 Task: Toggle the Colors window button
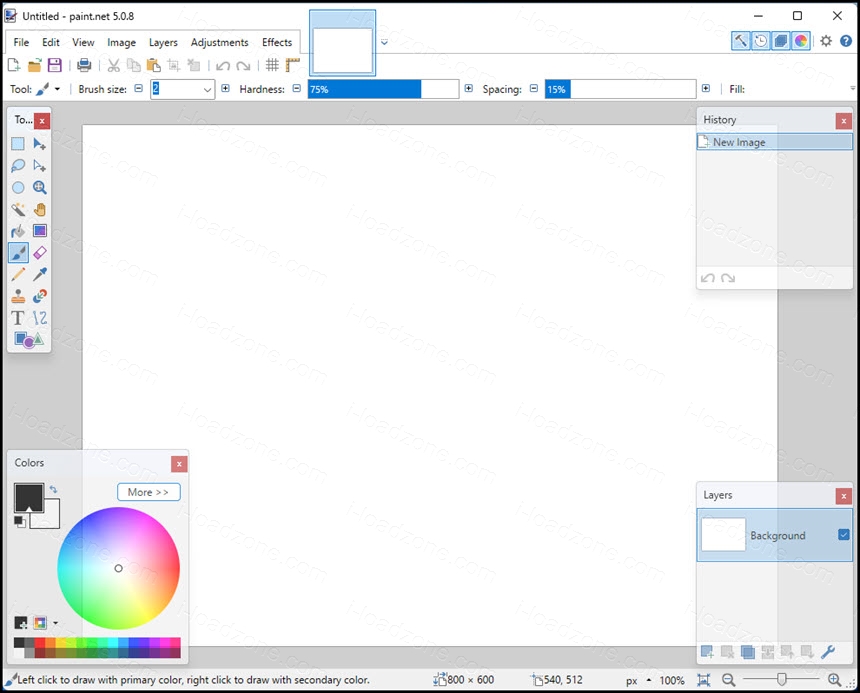click(801, 41)
